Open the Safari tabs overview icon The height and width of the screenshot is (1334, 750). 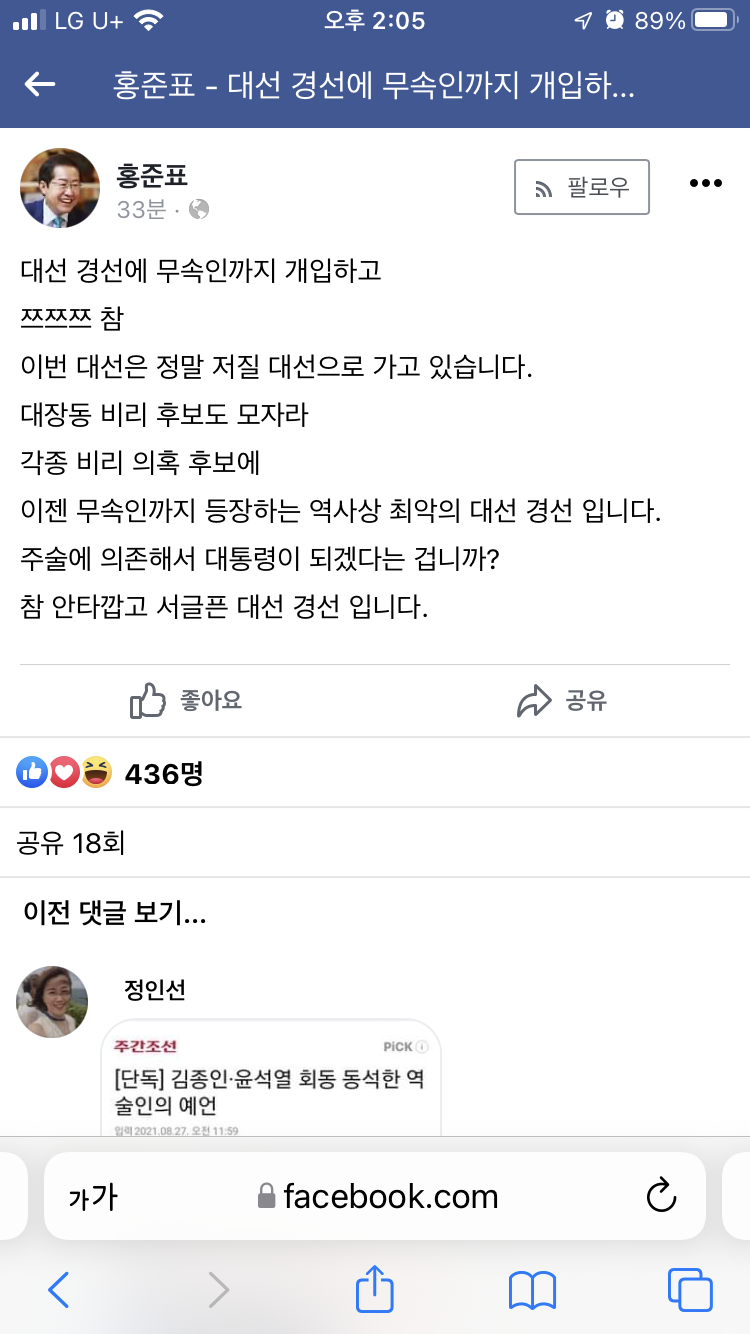(x=689, y=1290)
